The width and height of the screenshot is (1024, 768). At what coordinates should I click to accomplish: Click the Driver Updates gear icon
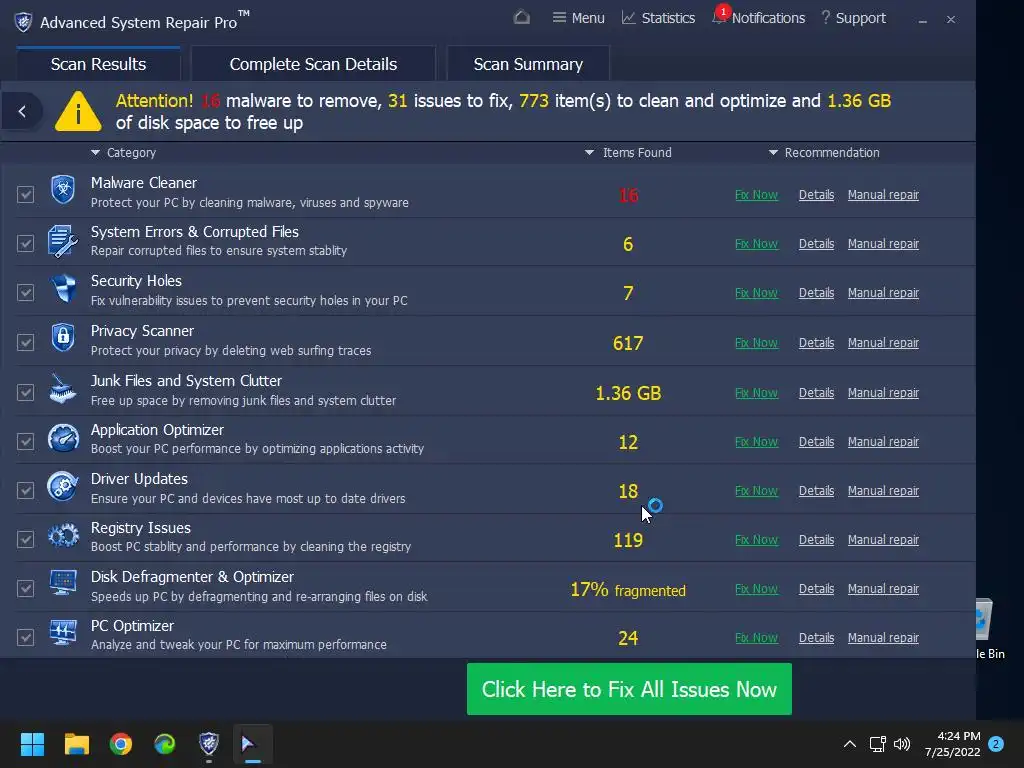pyautogui.click(x=63, y=487)
